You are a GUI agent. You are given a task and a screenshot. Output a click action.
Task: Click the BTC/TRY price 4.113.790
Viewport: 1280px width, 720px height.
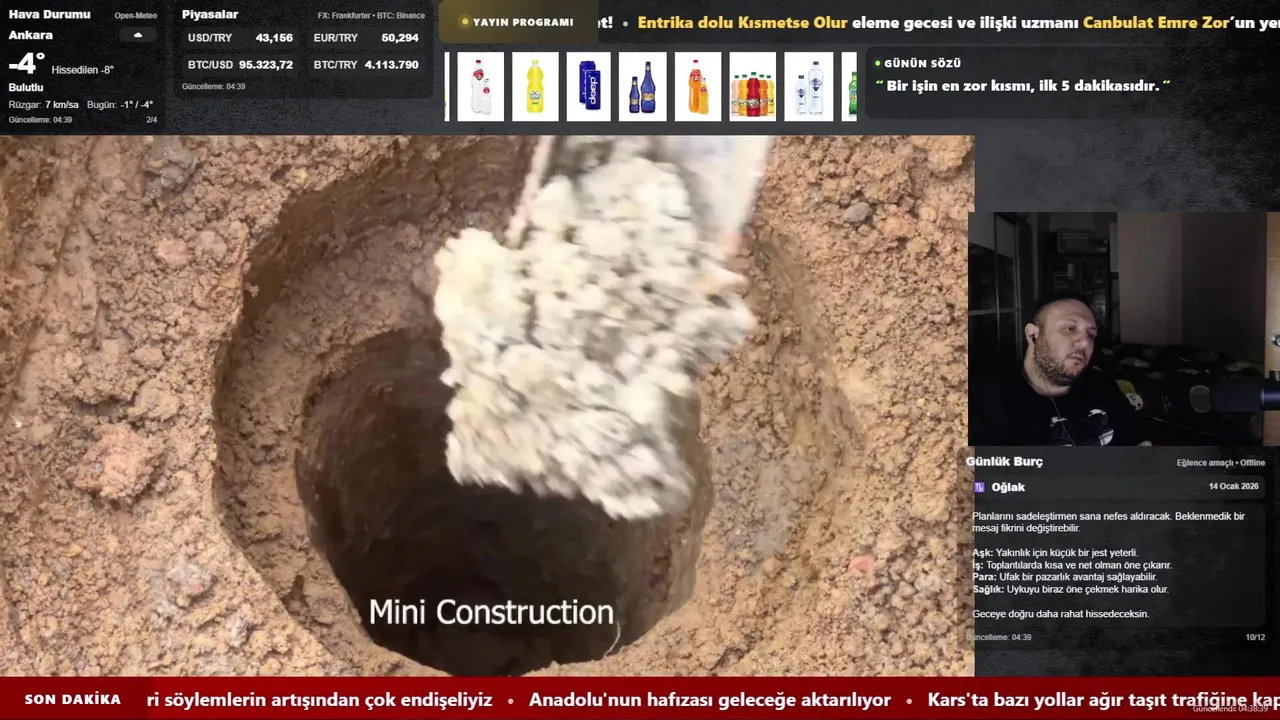392,65
